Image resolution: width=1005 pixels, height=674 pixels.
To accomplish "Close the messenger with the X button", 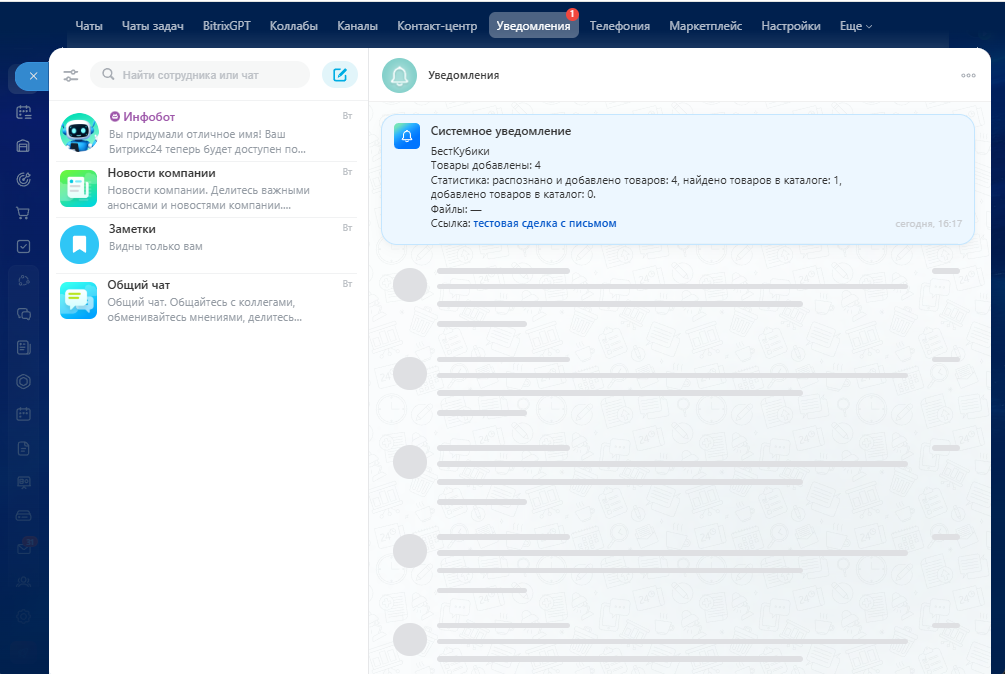I will pos(33,76).
